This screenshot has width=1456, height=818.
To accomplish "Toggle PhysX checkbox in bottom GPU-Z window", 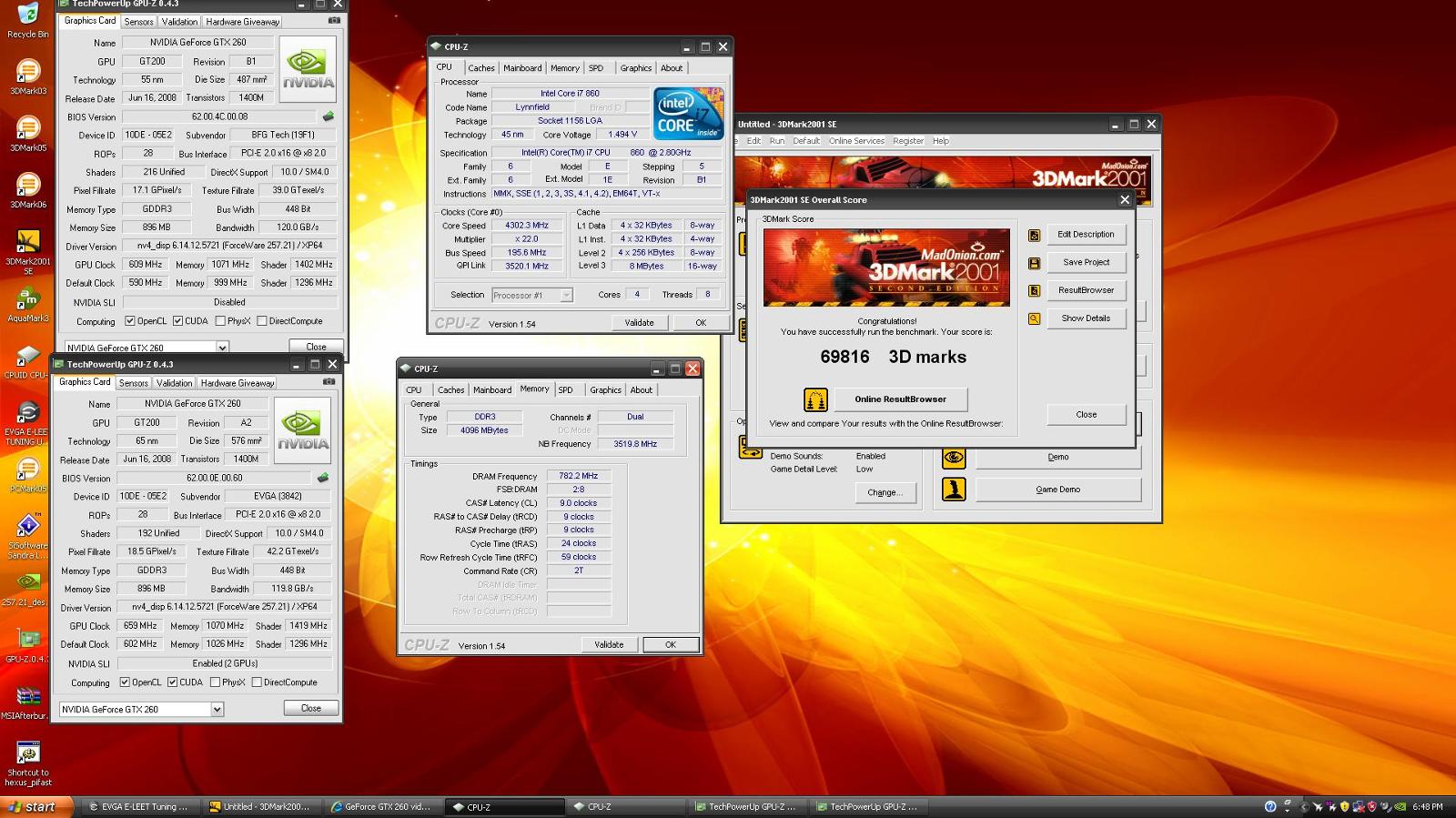I will tap(215, 682).
